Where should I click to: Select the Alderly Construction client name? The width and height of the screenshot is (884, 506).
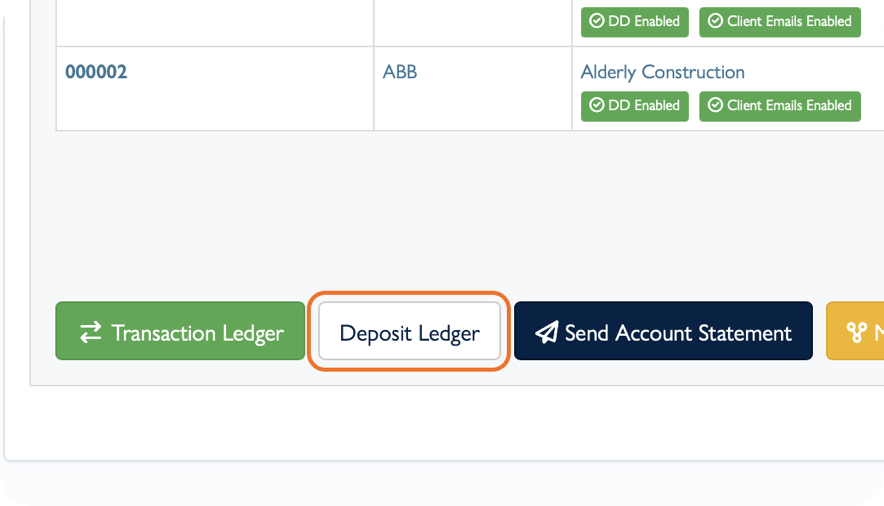click(662, 72)
